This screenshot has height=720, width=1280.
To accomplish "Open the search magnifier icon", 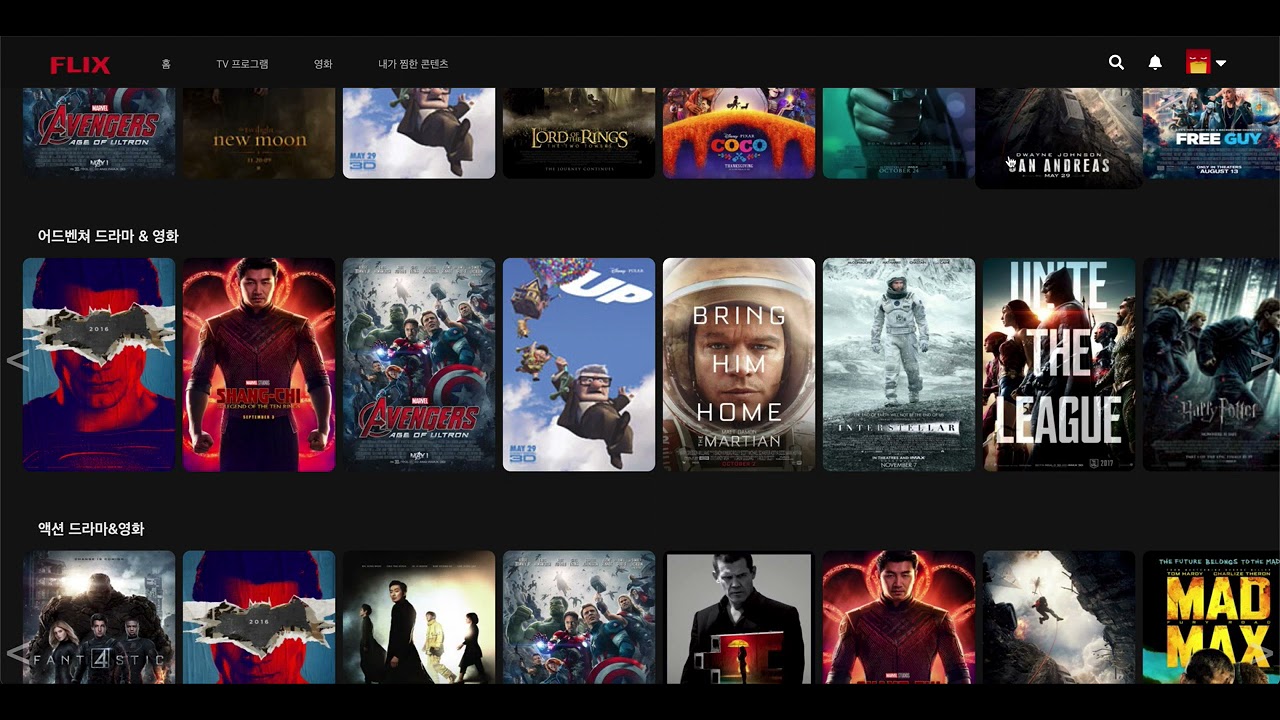I will (1116, 63).
